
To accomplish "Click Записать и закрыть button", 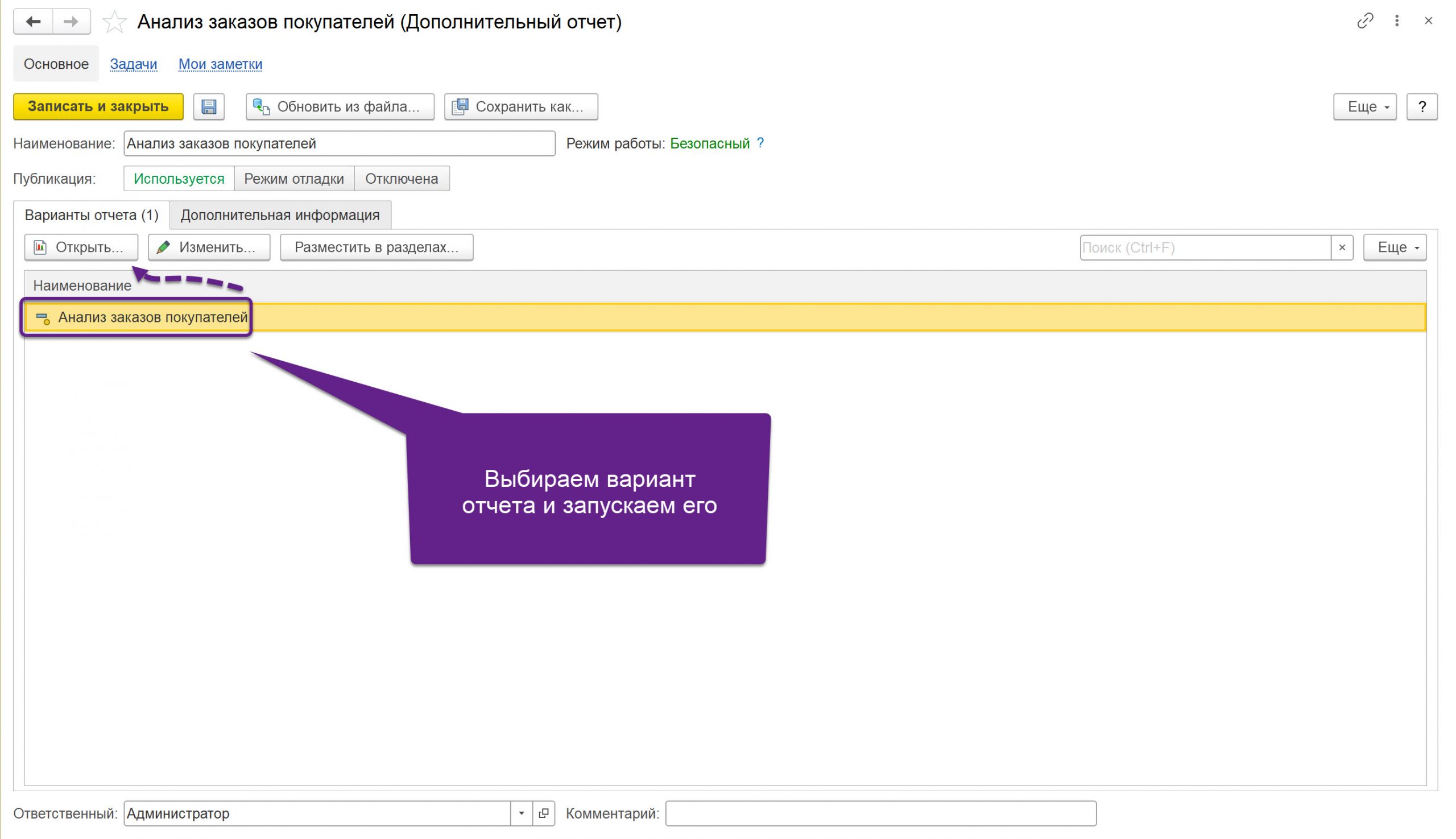I will point(98,106).
